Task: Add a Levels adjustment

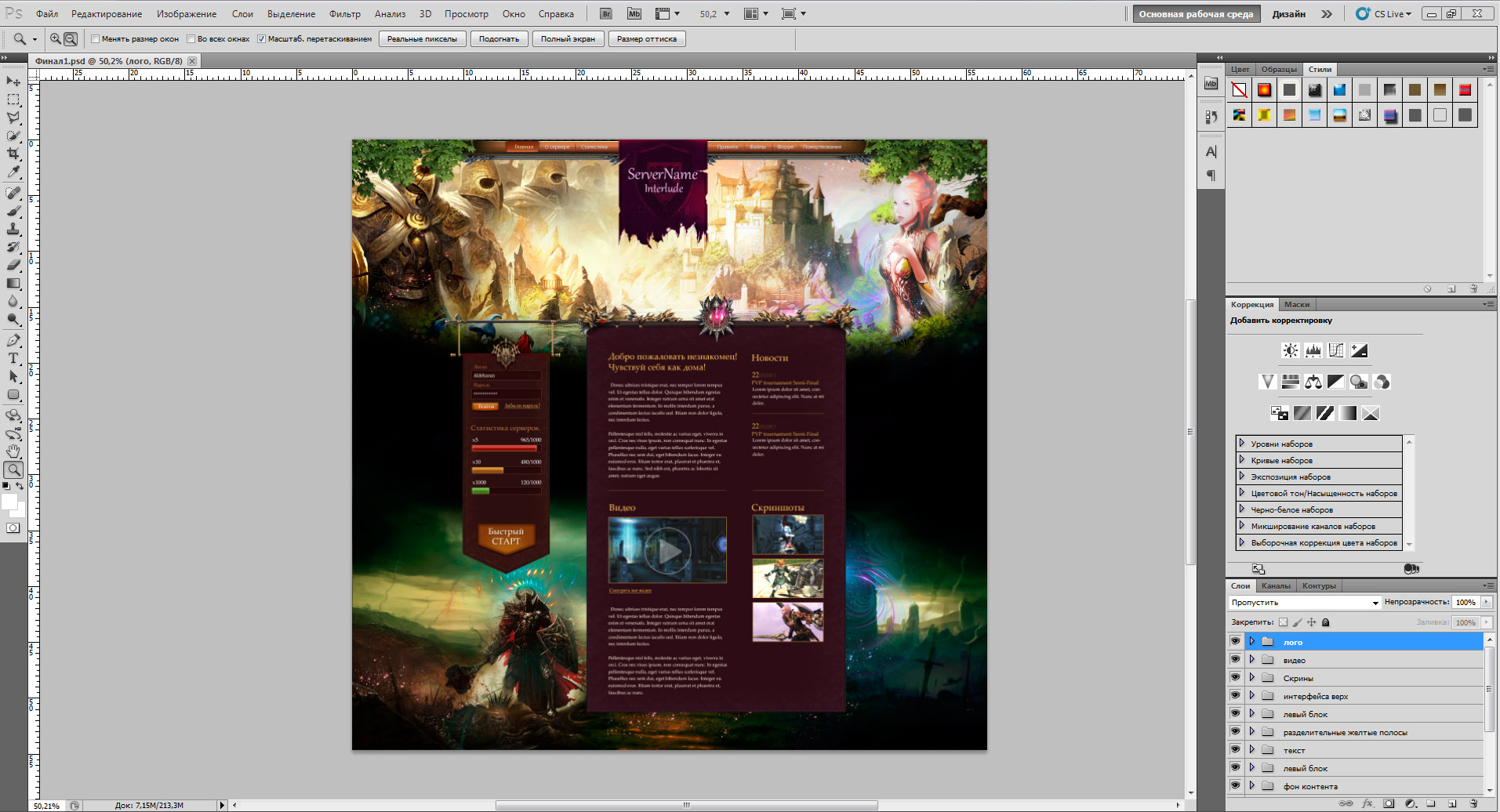Action: 1313,350
